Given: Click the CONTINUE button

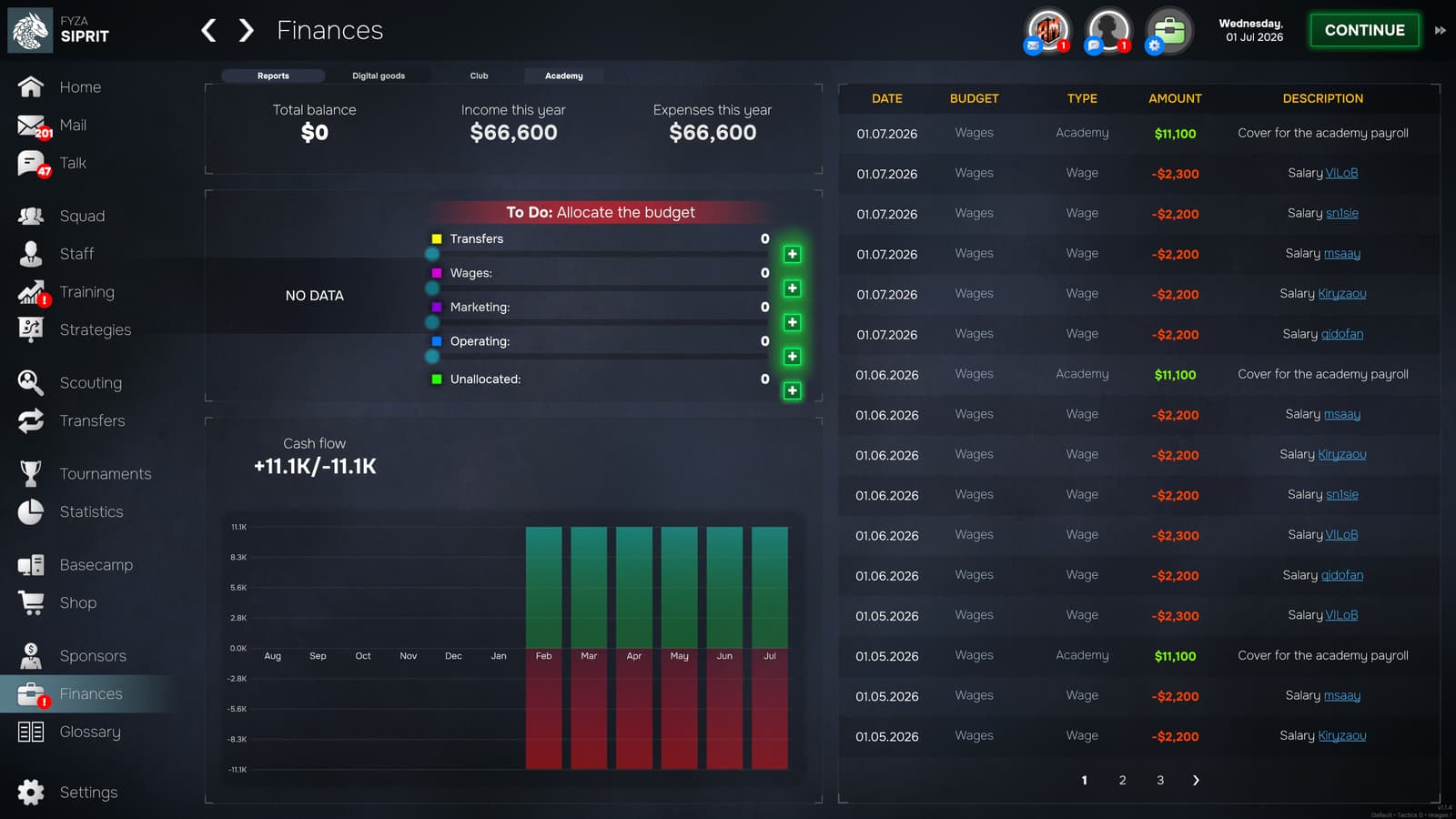Looking at the screenshot, I should pos(1364,30).
